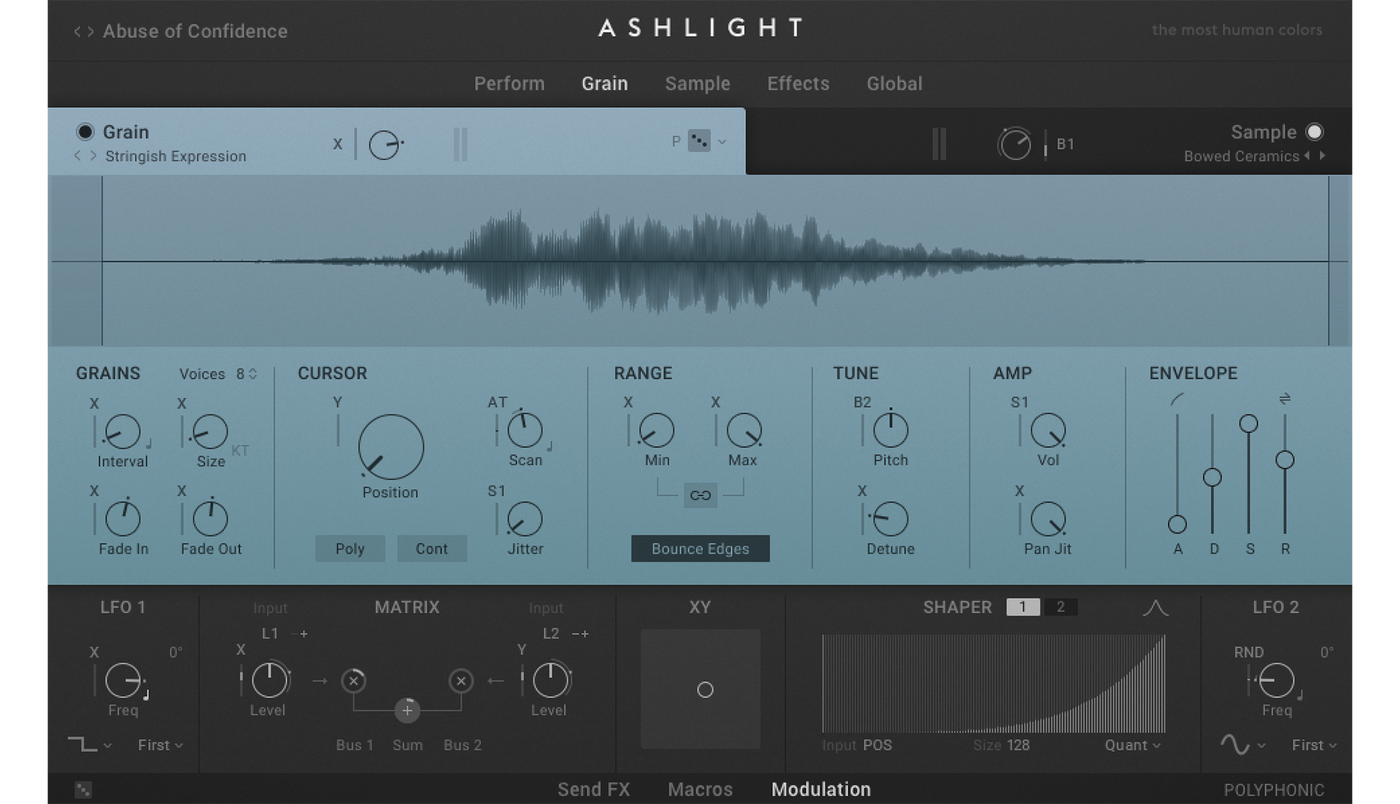Click the Grains Interval knob
Image resolution: width=1400 pixels, height=804 pixels.
pos(122,432)
